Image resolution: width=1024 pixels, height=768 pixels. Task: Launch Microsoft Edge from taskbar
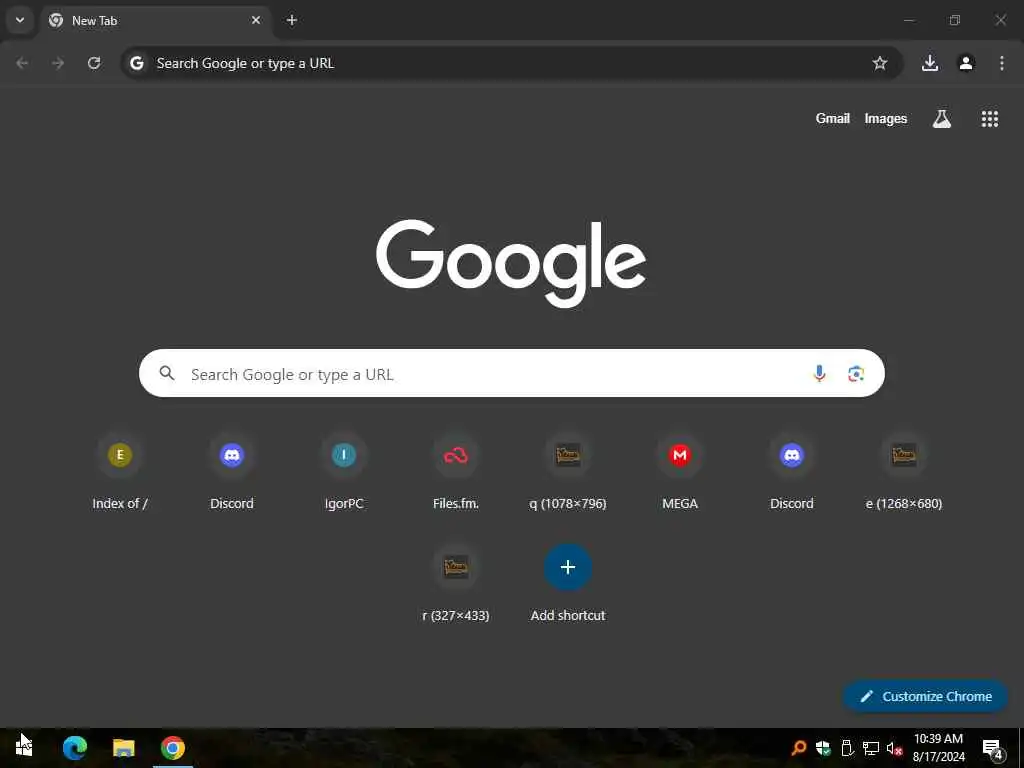pos(74,747)
